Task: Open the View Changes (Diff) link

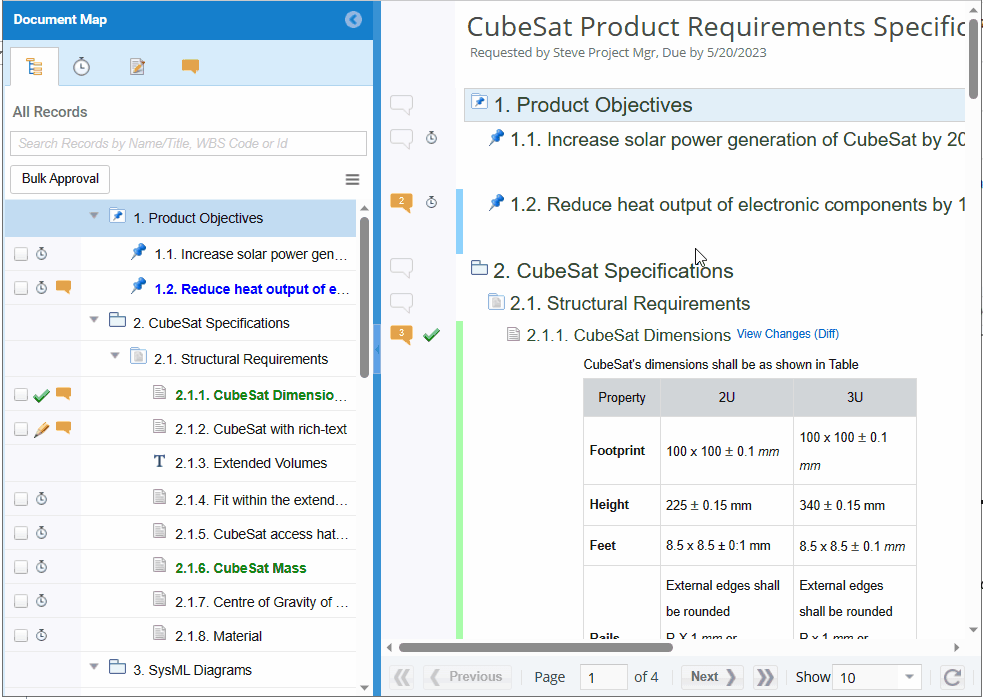Action: coord(787,334)
